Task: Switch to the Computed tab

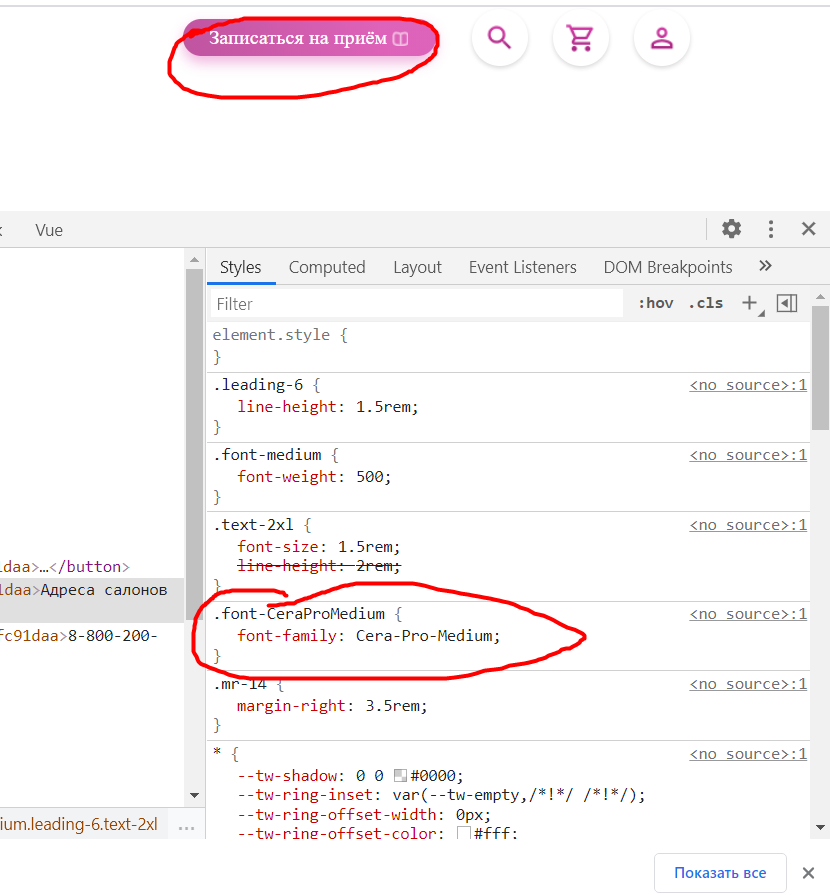Action: pos(327,267)
